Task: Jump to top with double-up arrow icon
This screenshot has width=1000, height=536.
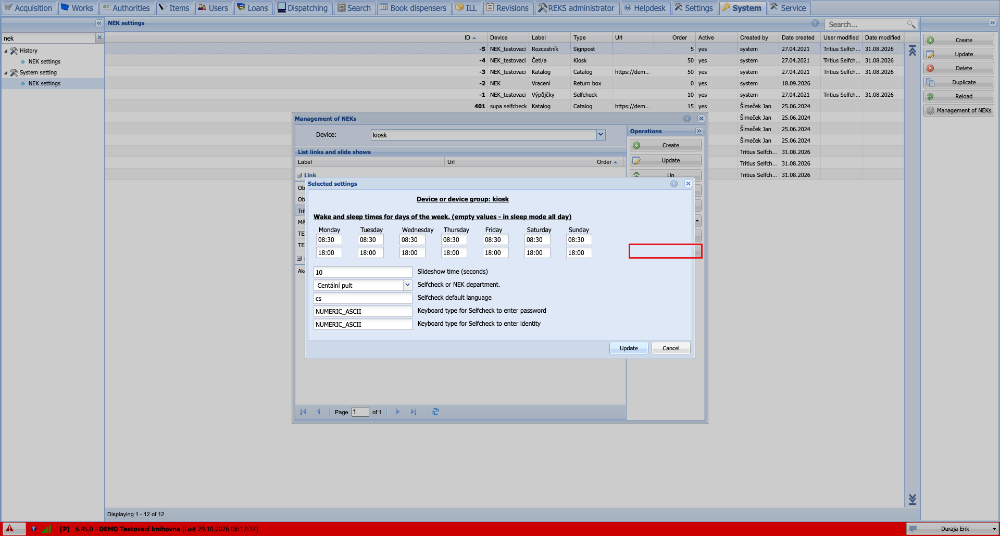Action: click(x=911, y=50)
